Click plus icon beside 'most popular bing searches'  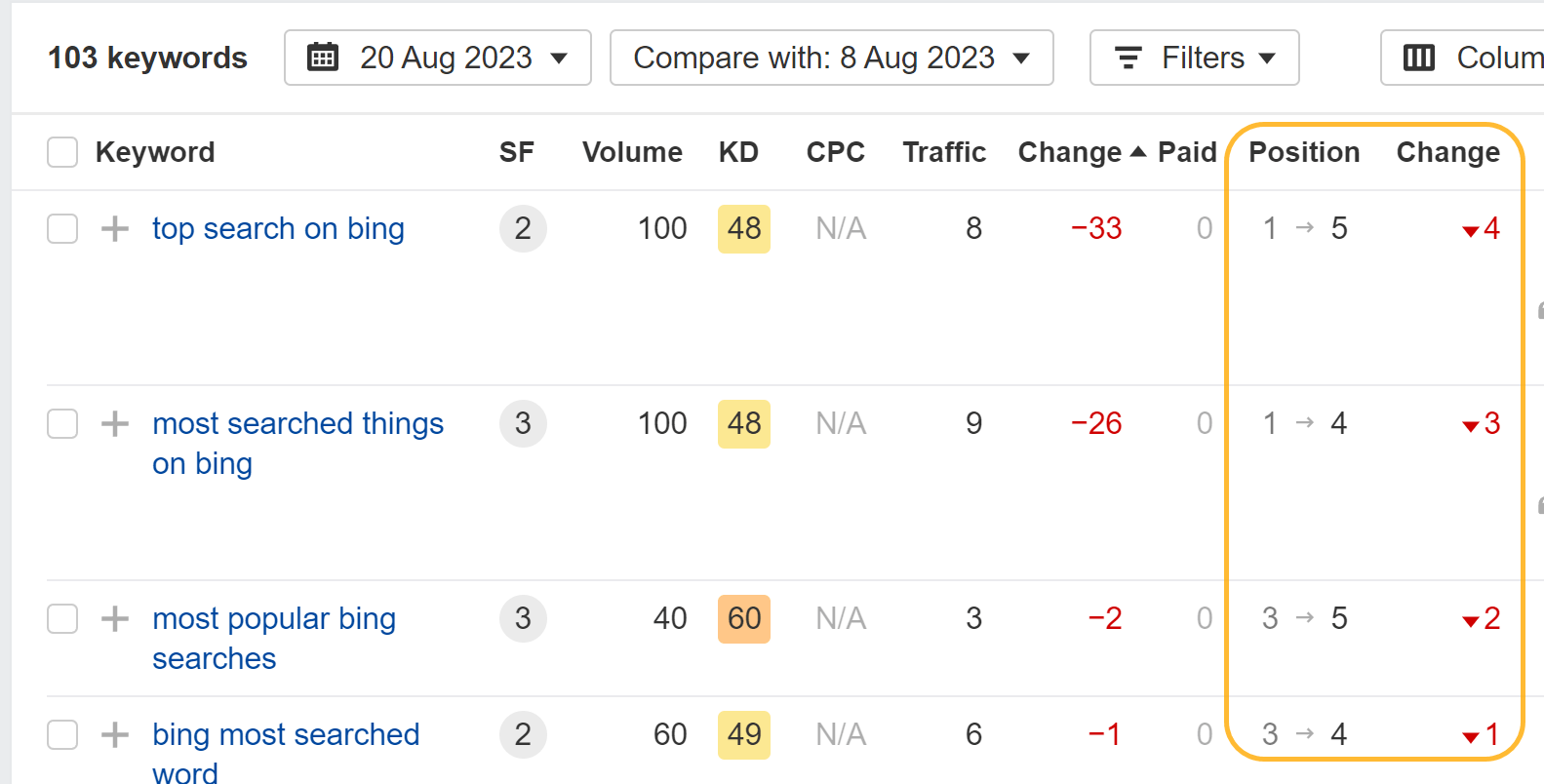114,618
